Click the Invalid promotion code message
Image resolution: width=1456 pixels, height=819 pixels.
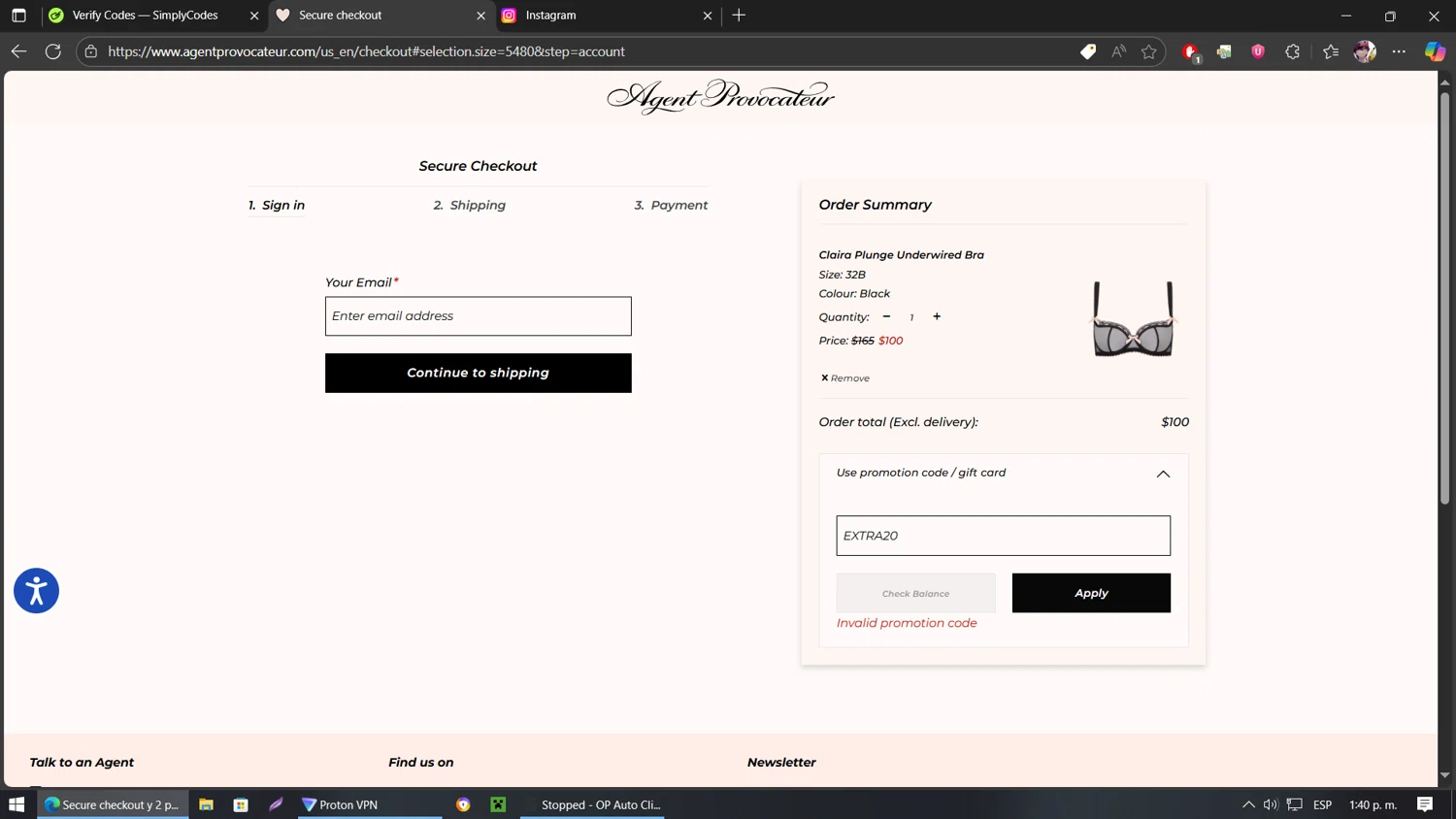(x=907, y=623)
